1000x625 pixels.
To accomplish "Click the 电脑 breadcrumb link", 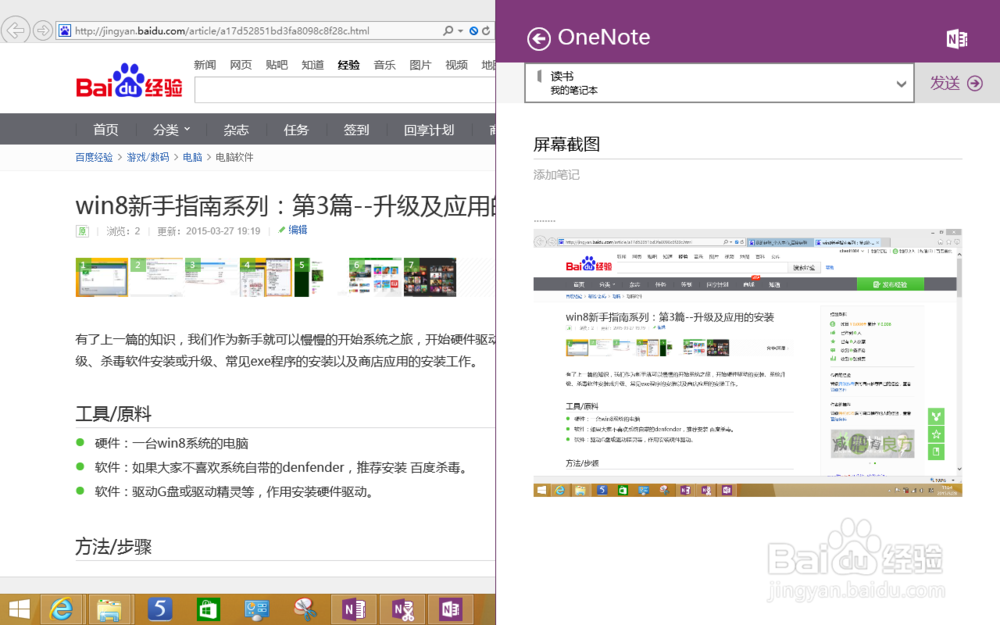I will [192, 157].
